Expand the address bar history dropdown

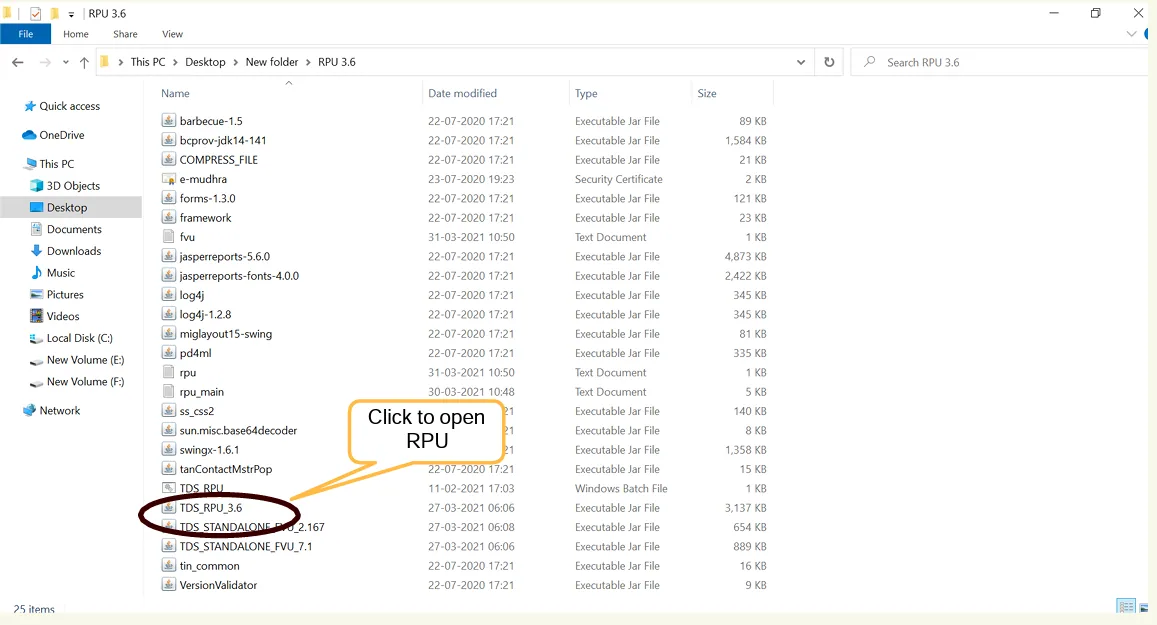pos(801,63)
